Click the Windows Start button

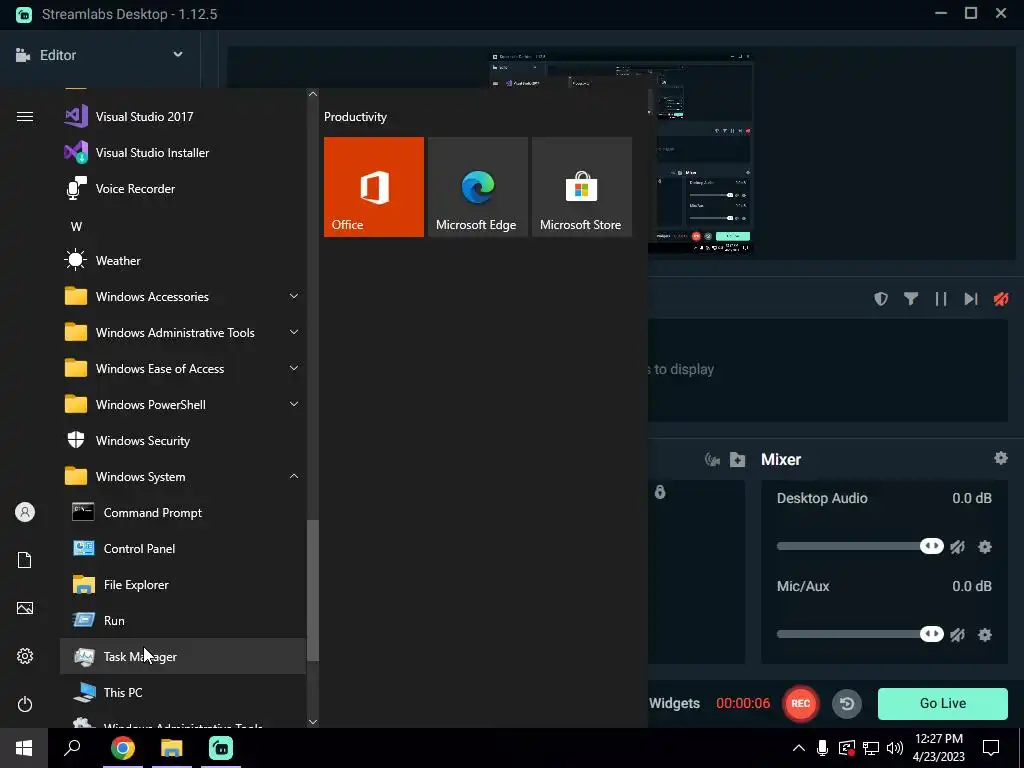[24, 748]
